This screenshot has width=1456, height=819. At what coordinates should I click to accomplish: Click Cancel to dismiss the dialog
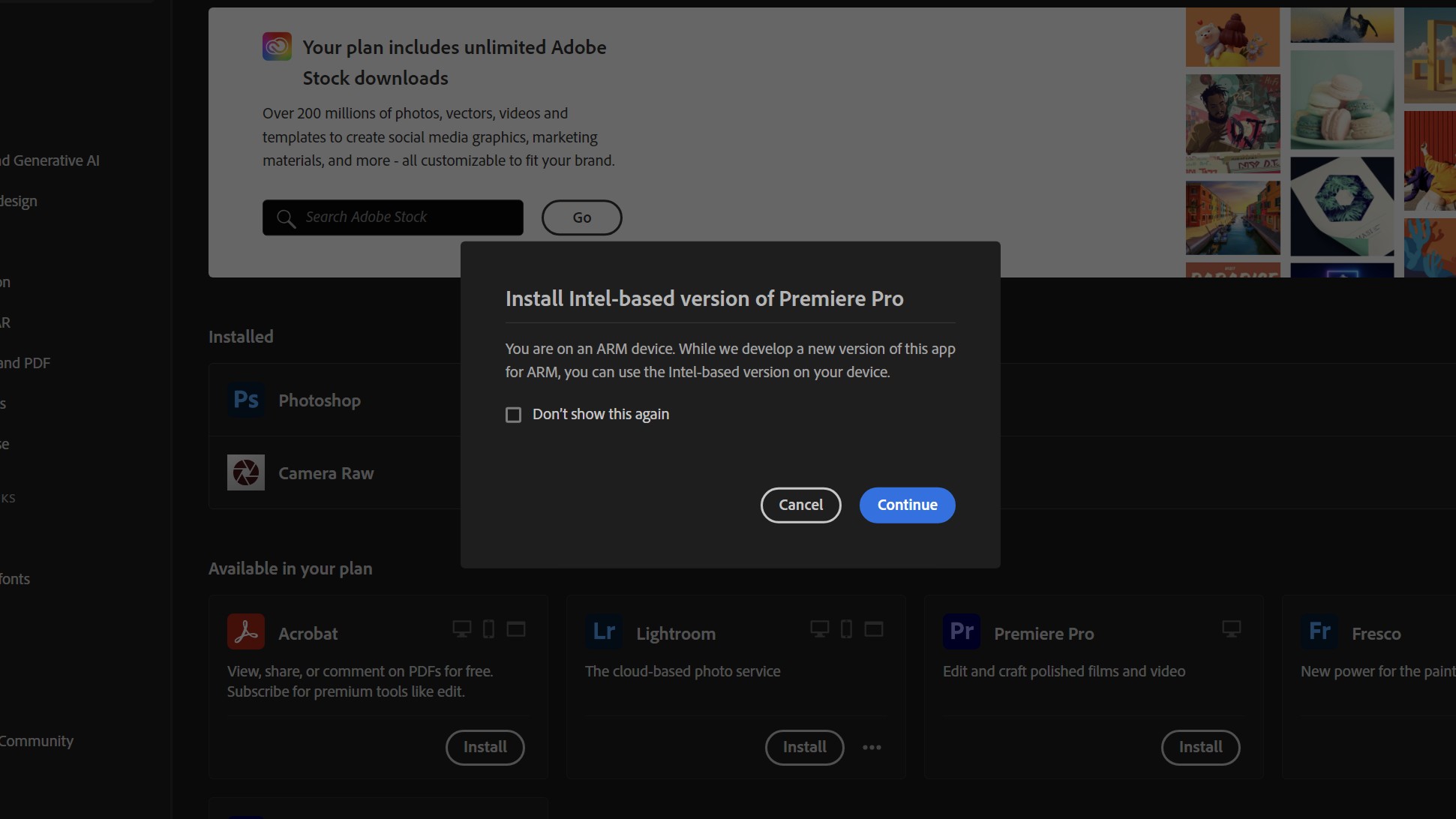[x=800, y=505]
